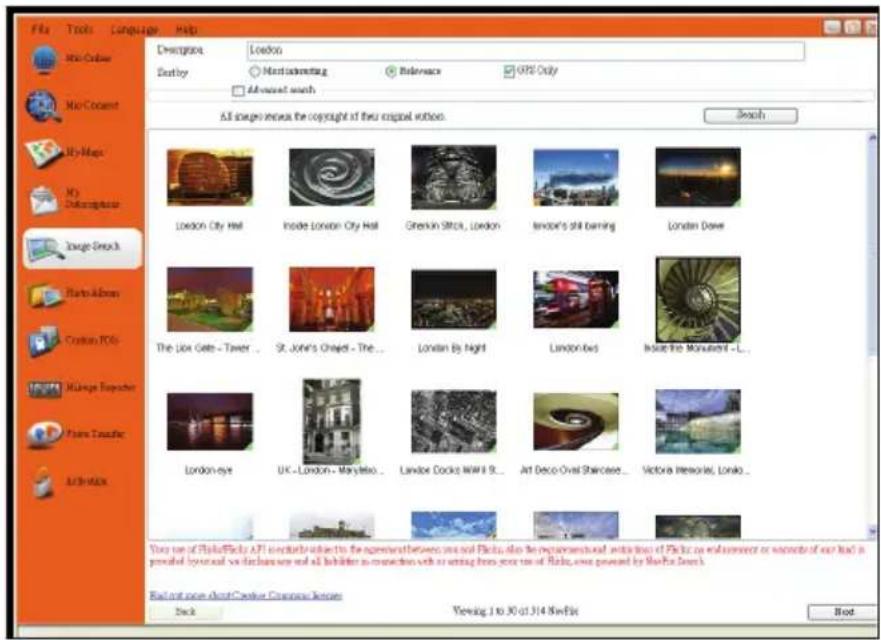This screenshot has height=640, width=881.
Task: Select the Inside London City Hall thumbnail
Action: (331, 178)
